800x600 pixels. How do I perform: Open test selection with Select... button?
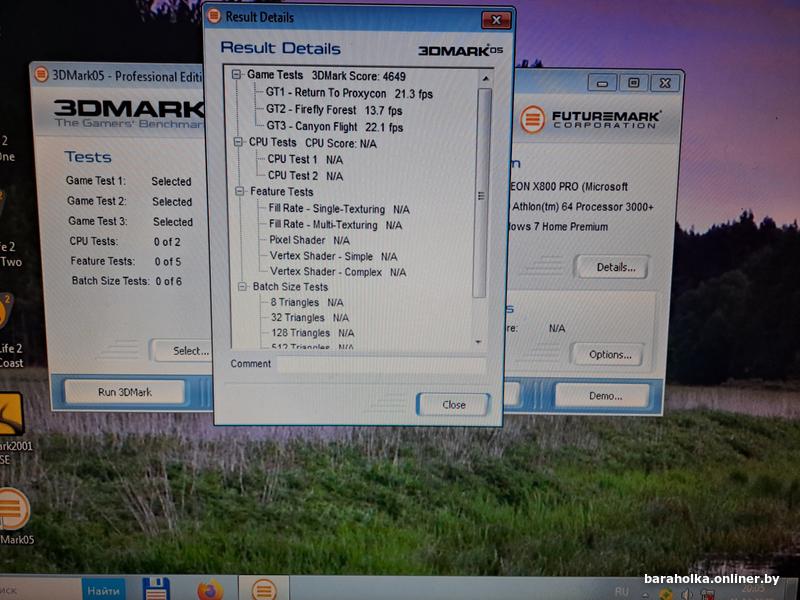(183, 351)
